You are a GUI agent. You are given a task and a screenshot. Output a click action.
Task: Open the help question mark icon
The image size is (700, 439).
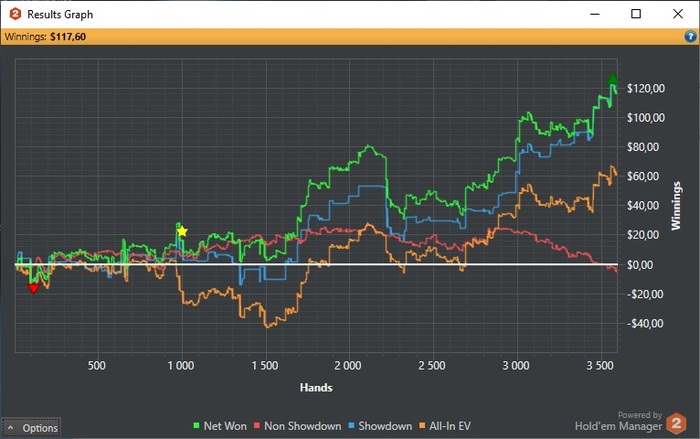click(x=690, y=36)
